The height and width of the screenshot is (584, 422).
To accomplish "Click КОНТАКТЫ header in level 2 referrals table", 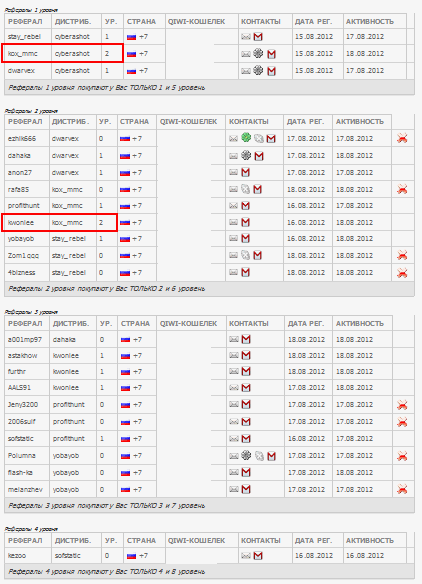I will click(249, 122).
